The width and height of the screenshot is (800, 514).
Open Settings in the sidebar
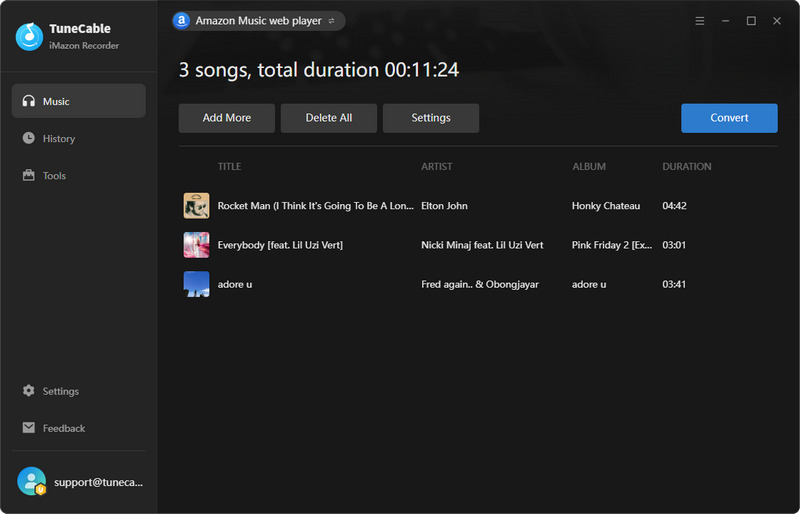[79, 391]
